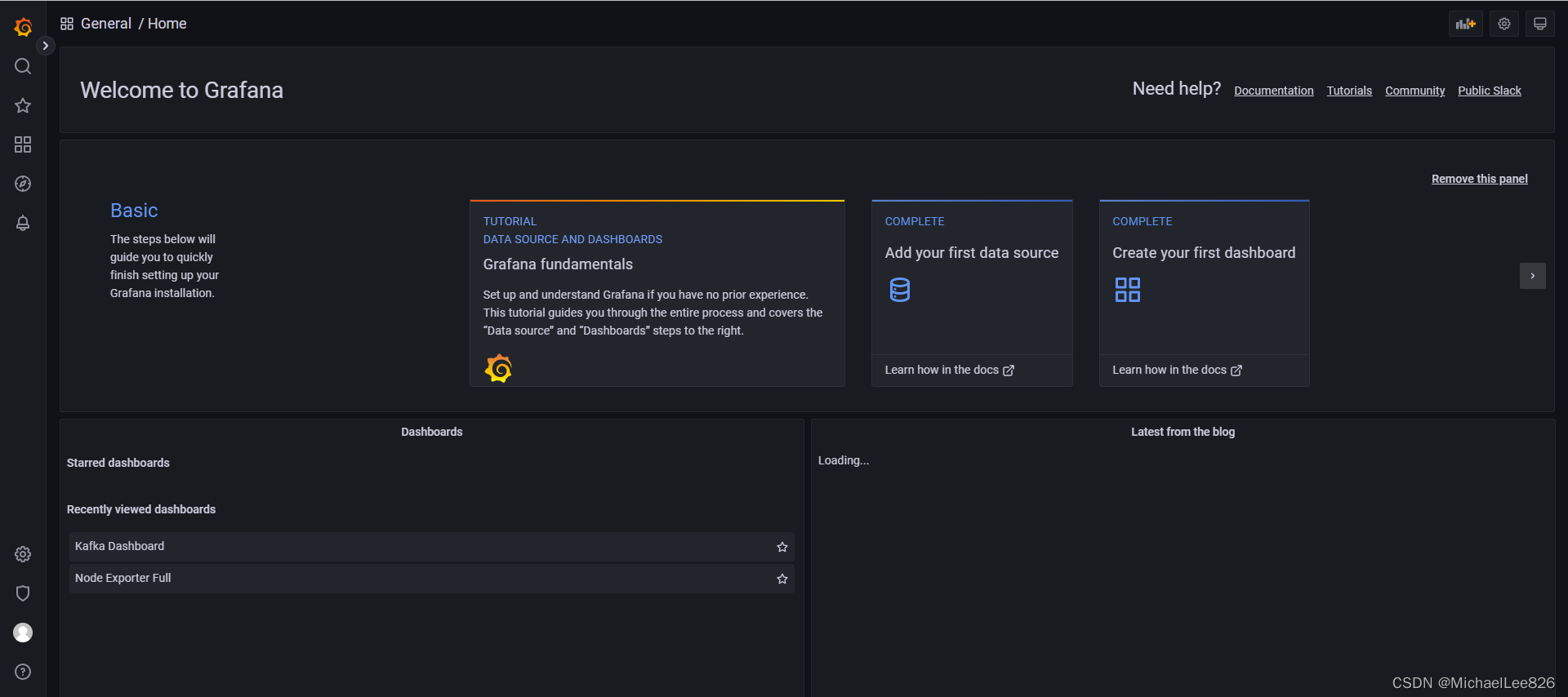Open Learn how in the docs for dashboard
This screenshot has width=1568, height=697.
click(x=1177, y=370)
